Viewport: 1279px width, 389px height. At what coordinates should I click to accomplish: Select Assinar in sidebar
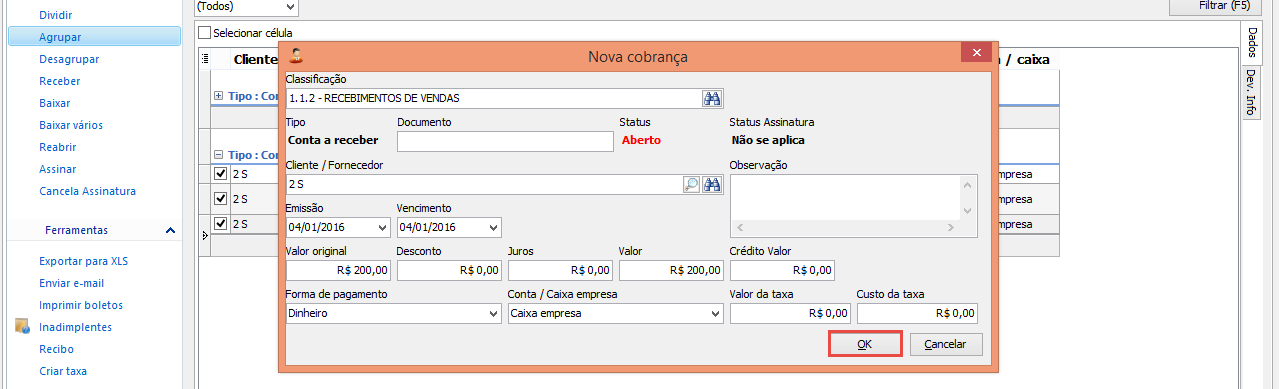(57, 169)
